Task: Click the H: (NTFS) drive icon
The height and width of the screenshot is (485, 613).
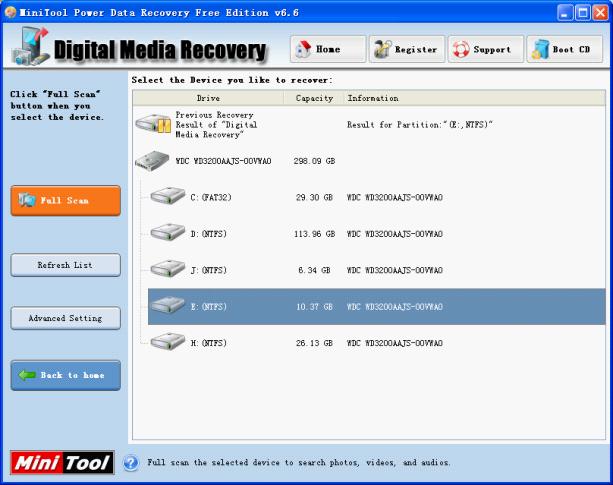Action: pos(168,341)
